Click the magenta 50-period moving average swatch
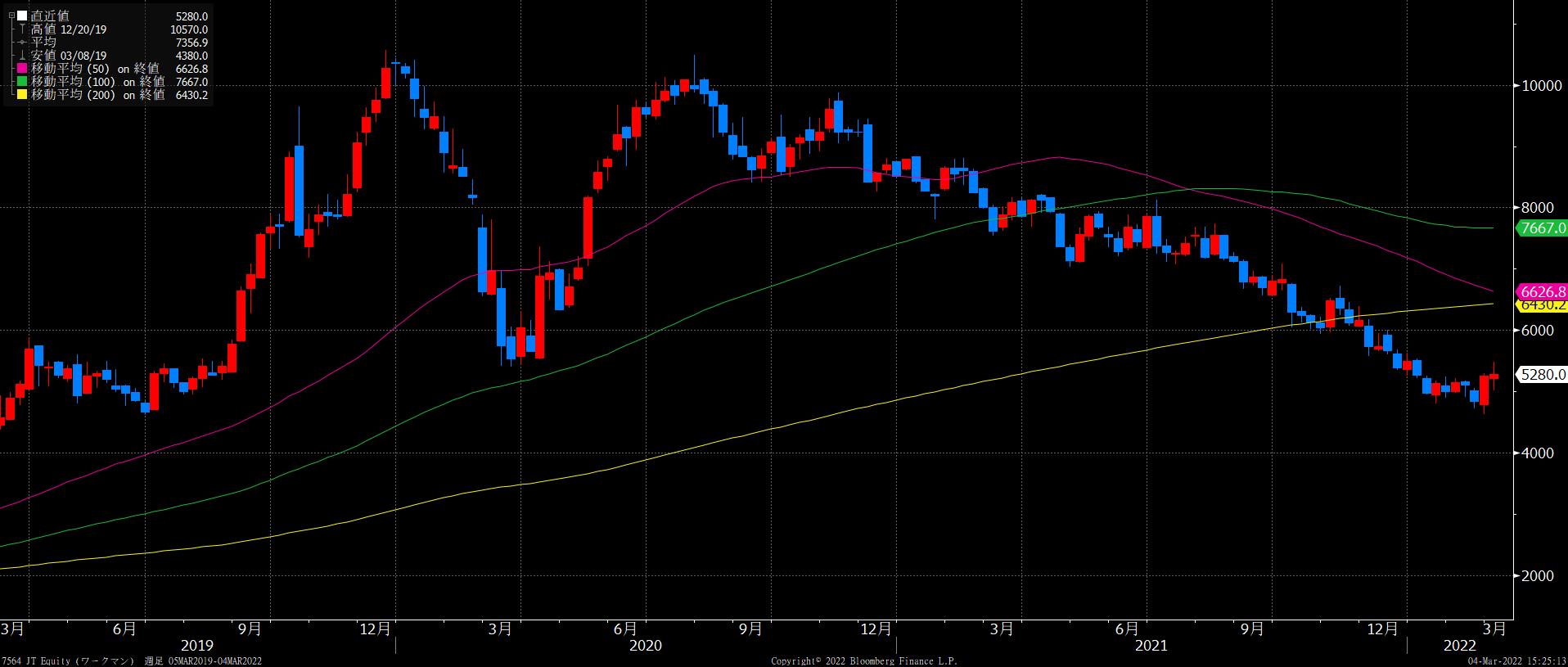 22,69
